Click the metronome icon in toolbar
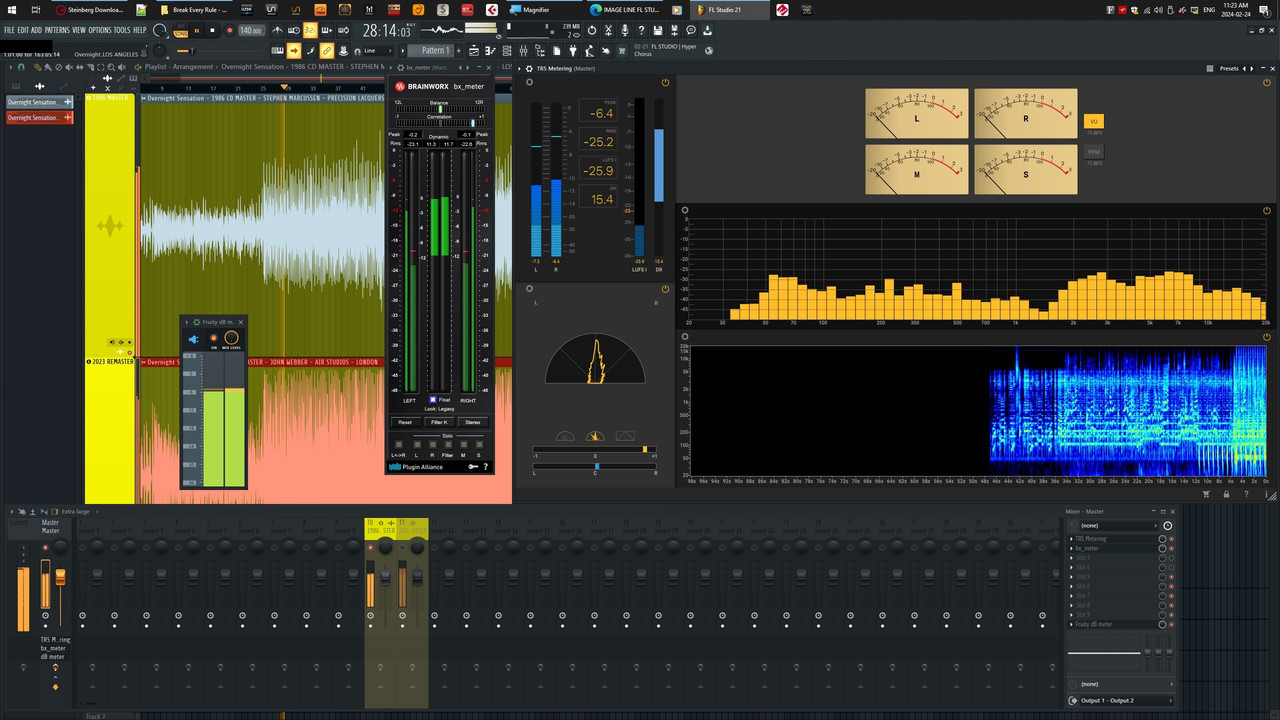 (x=278, y=30)
